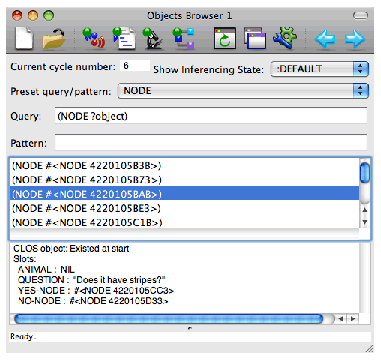This screenshot has height=362, width=381.
Task: Click the Pattern input field
Action: click(x=211, y=143)
